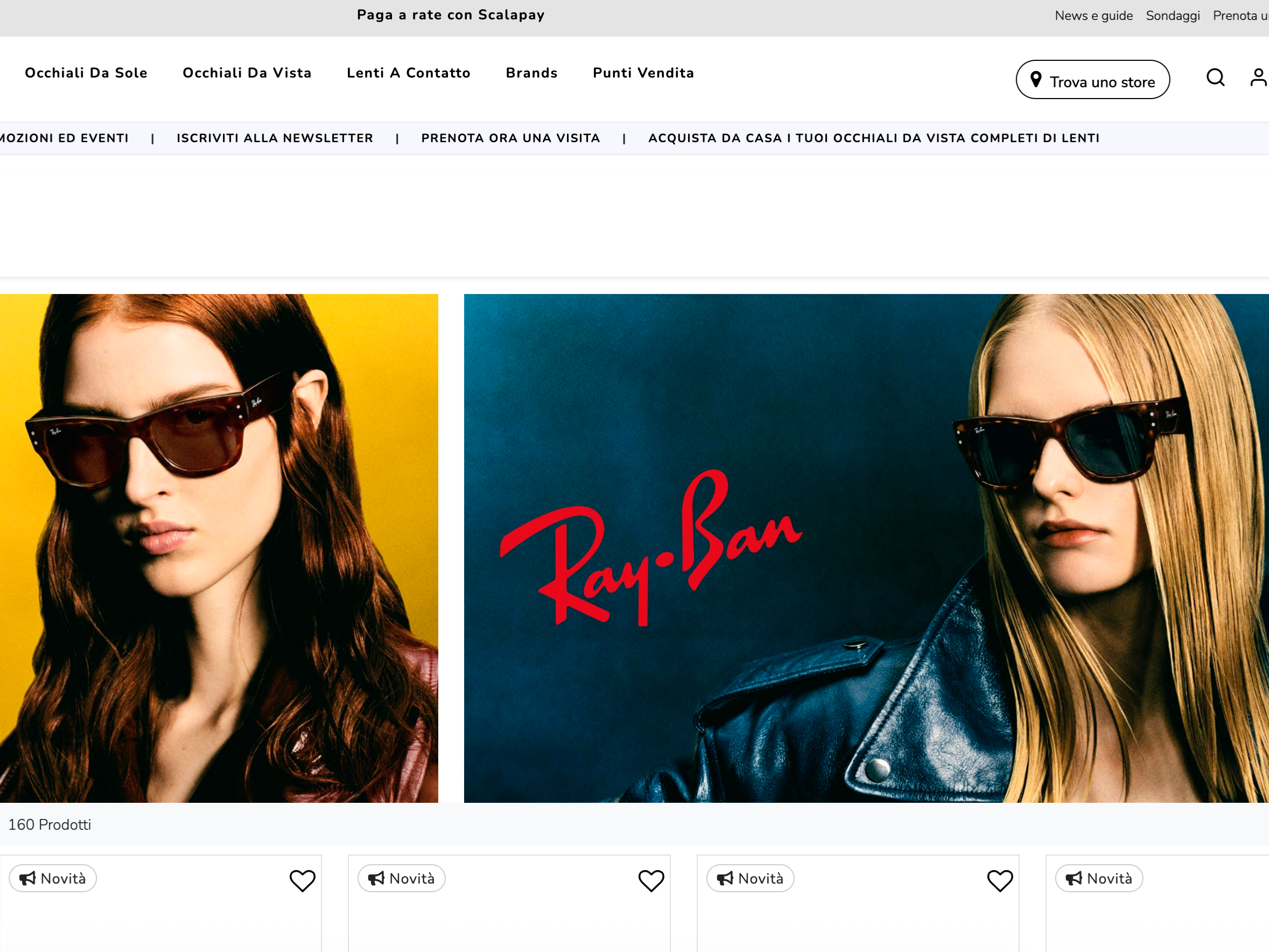Click the Trova uno store button

[1093, 80]
